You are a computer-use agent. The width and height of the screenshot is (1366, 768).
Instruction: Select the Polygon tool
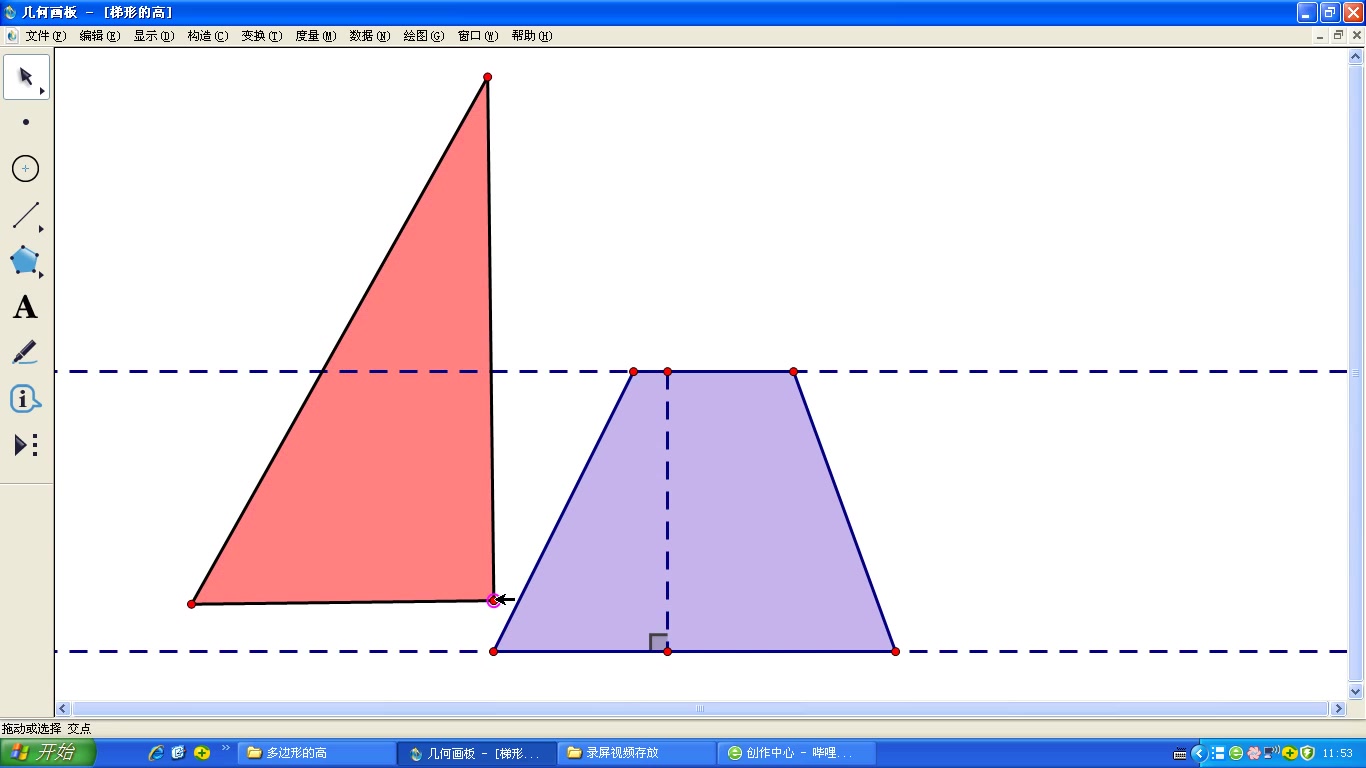click(x=26, y=261)
